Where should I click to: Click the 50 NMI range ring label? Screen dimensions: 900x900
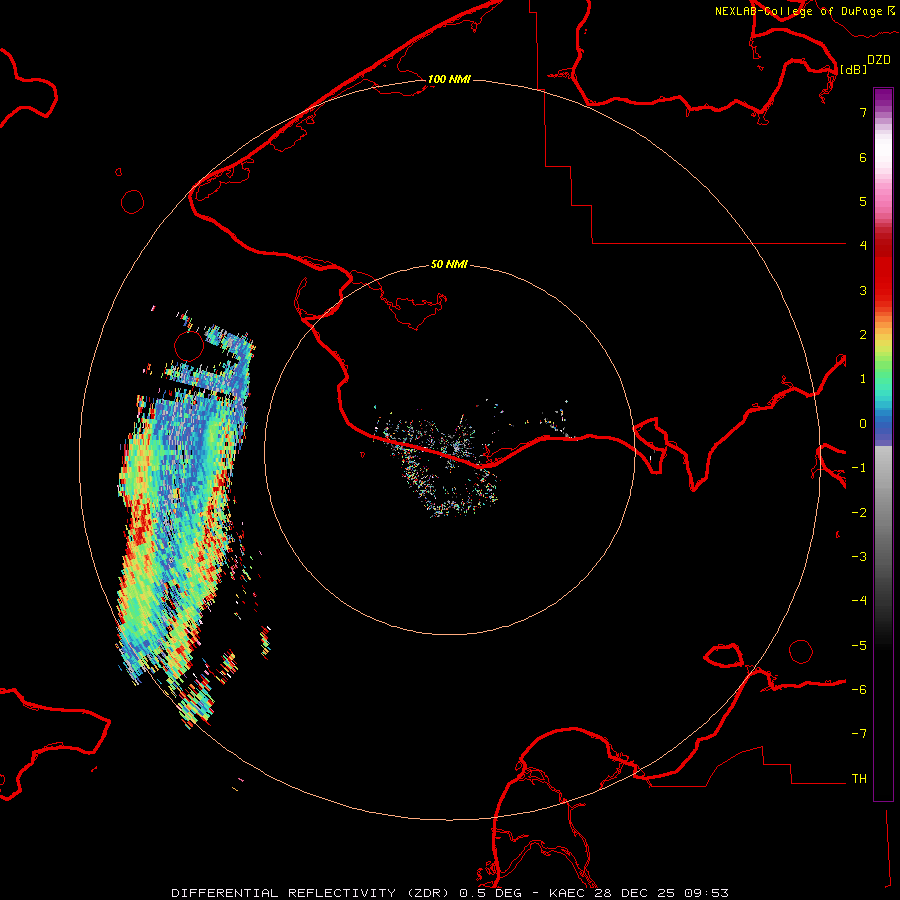(x=449, y=264)
